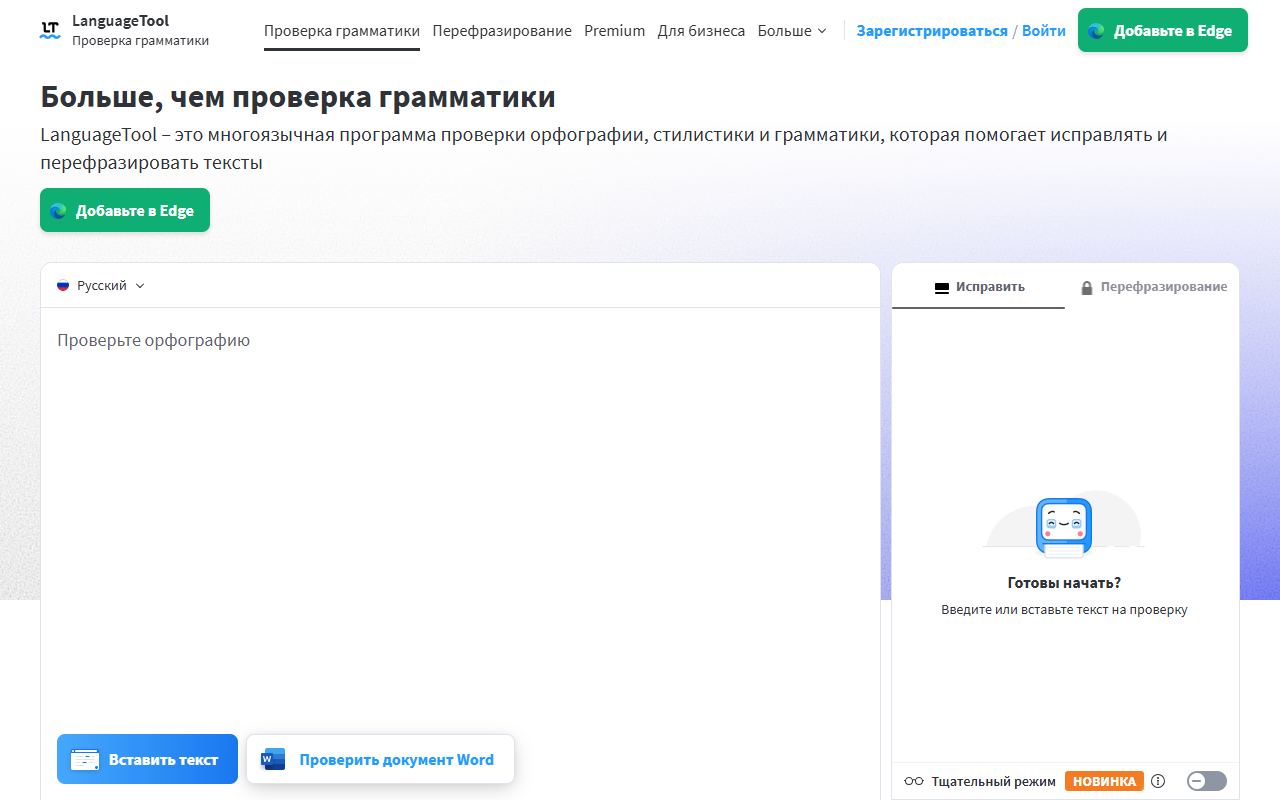Image resolution: width=1280 pixels, height=800 pixels.
Task: Click the Готовы начать? heading
Action: tap(1064, 583)
